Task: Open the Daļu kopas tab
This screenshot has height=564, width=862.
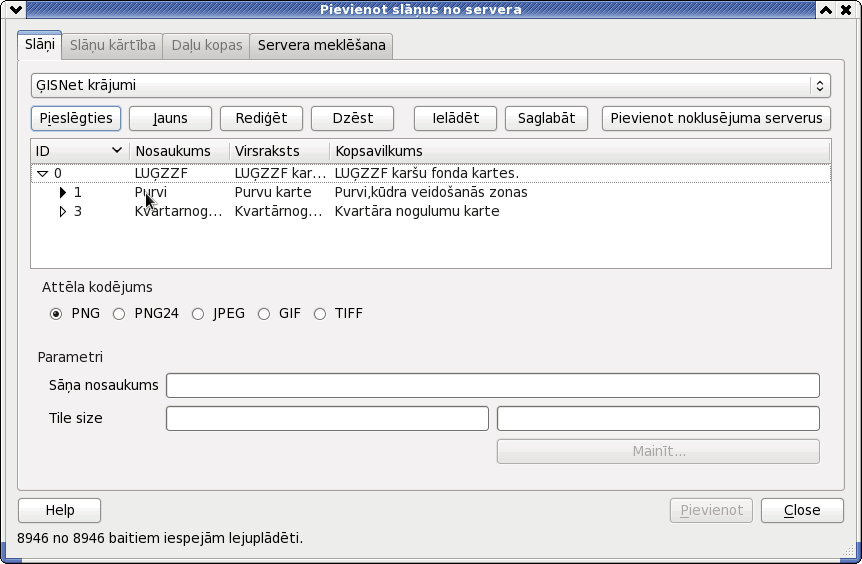Action: pyautogui.click(x=207, y=45)
